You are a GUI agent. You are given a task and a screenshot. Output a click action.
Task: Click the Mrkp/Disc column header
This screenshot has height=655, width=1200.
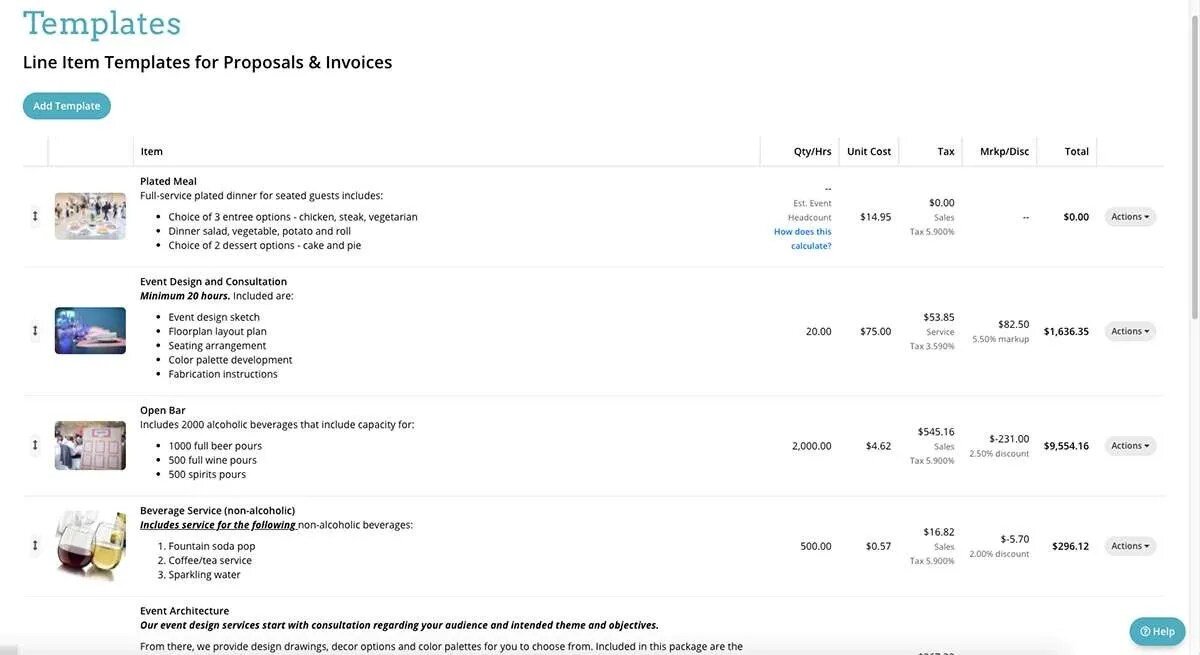[1004, 152]
